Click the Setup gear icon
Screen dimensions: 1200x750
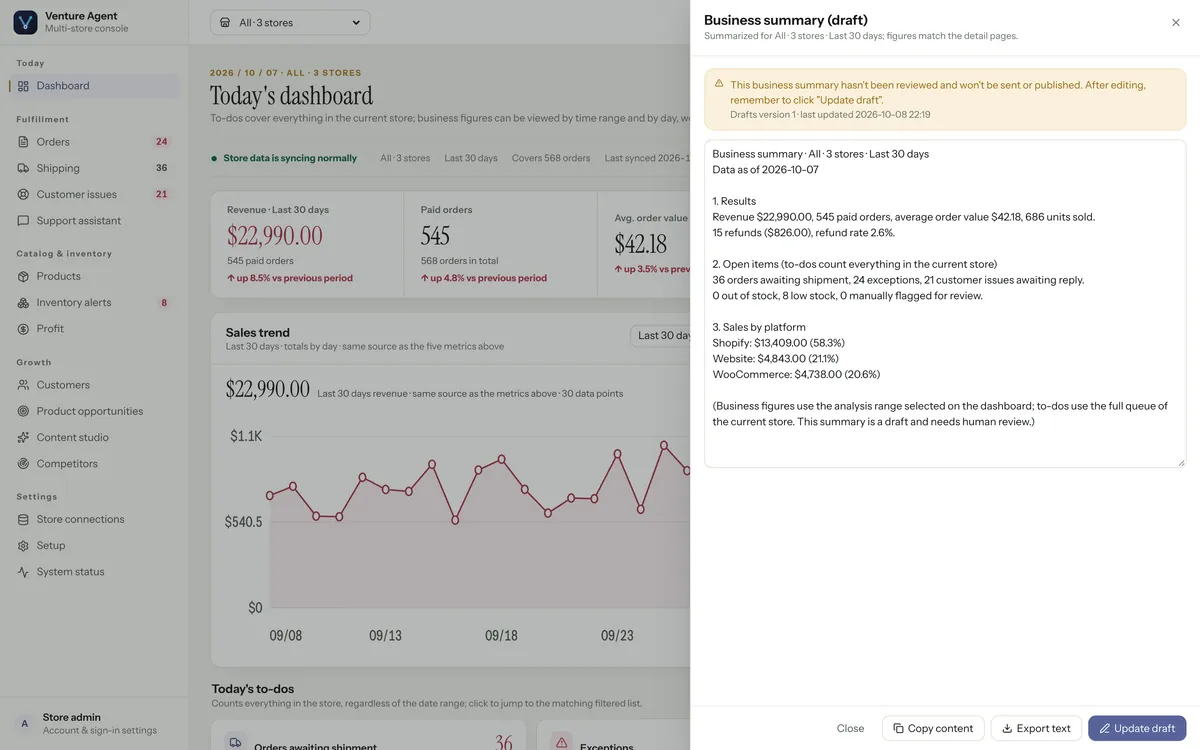click(x=23, y=545)
